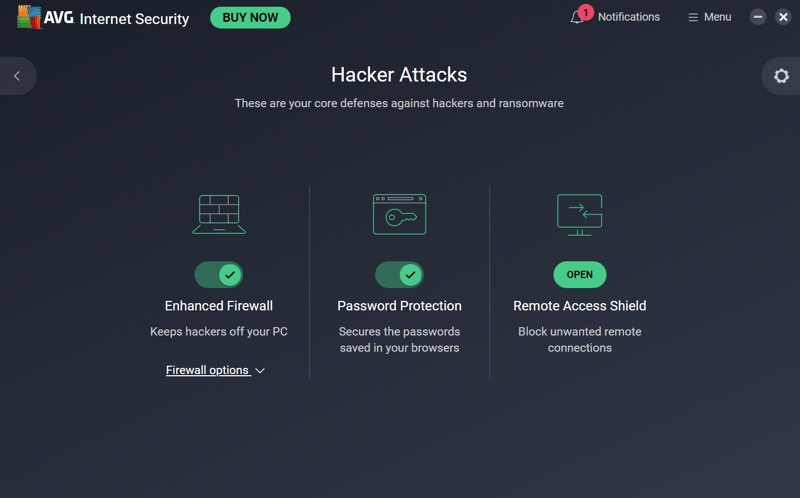Click the Remote Access Shield monitor icon

pos(580,215)
